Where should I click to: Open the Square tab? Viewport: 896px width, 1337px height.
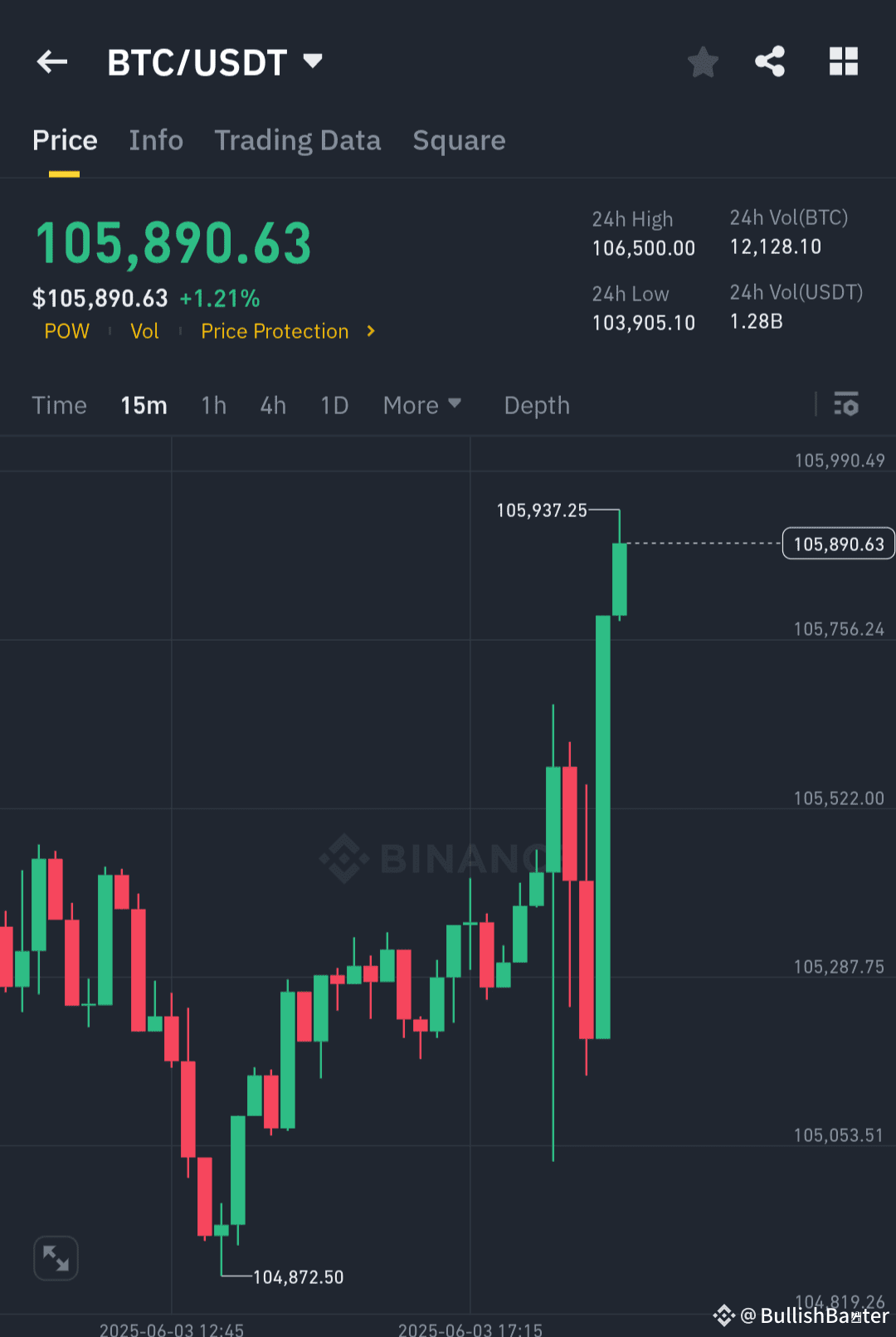click(459, 140)
